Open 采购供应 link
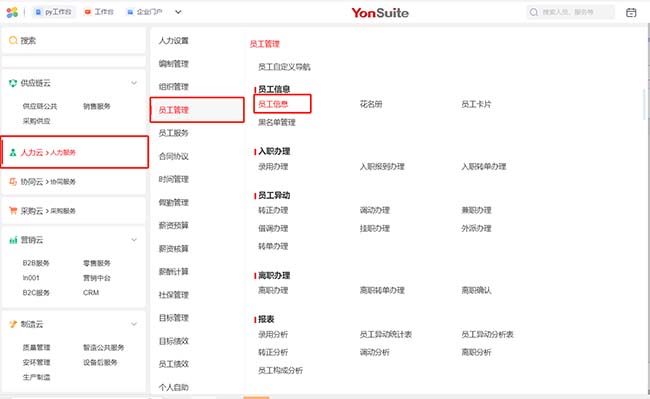This screenshot has width=650, height=399. click(36, 121)
